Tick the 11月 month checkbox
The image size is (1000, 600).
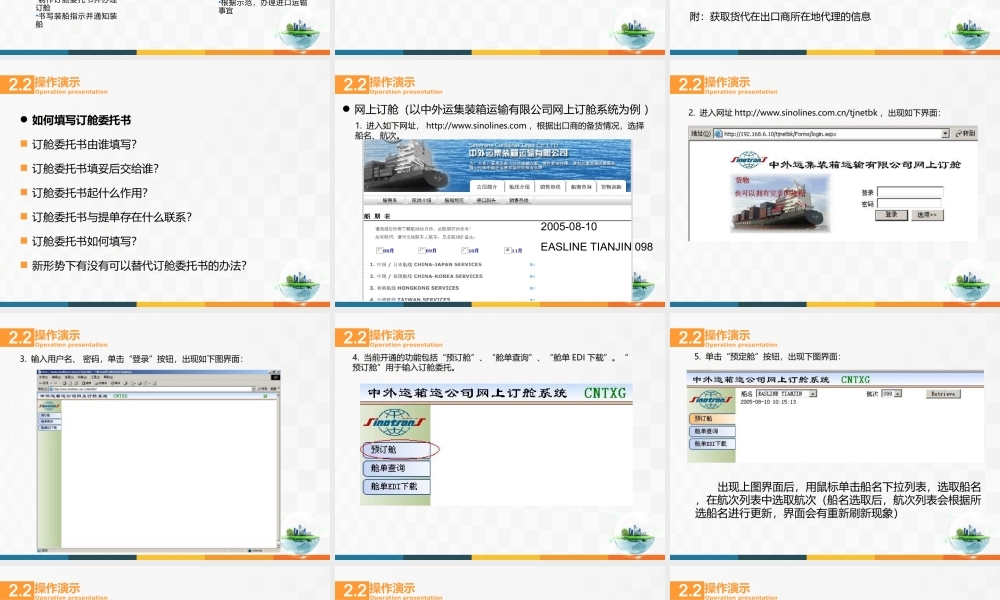[507, 251]
